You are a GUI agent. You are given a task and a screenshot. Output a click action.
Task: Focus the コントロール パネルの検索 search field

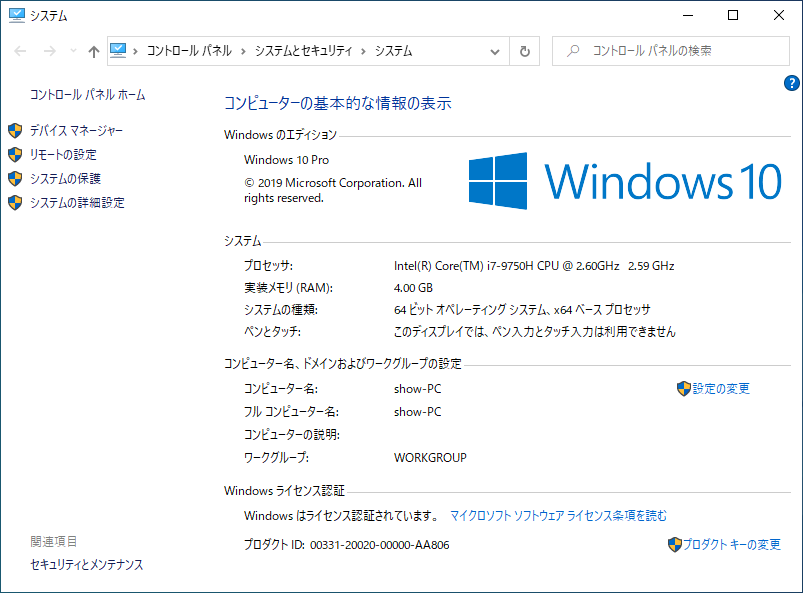pyautogui.click(x=670, y=51)
